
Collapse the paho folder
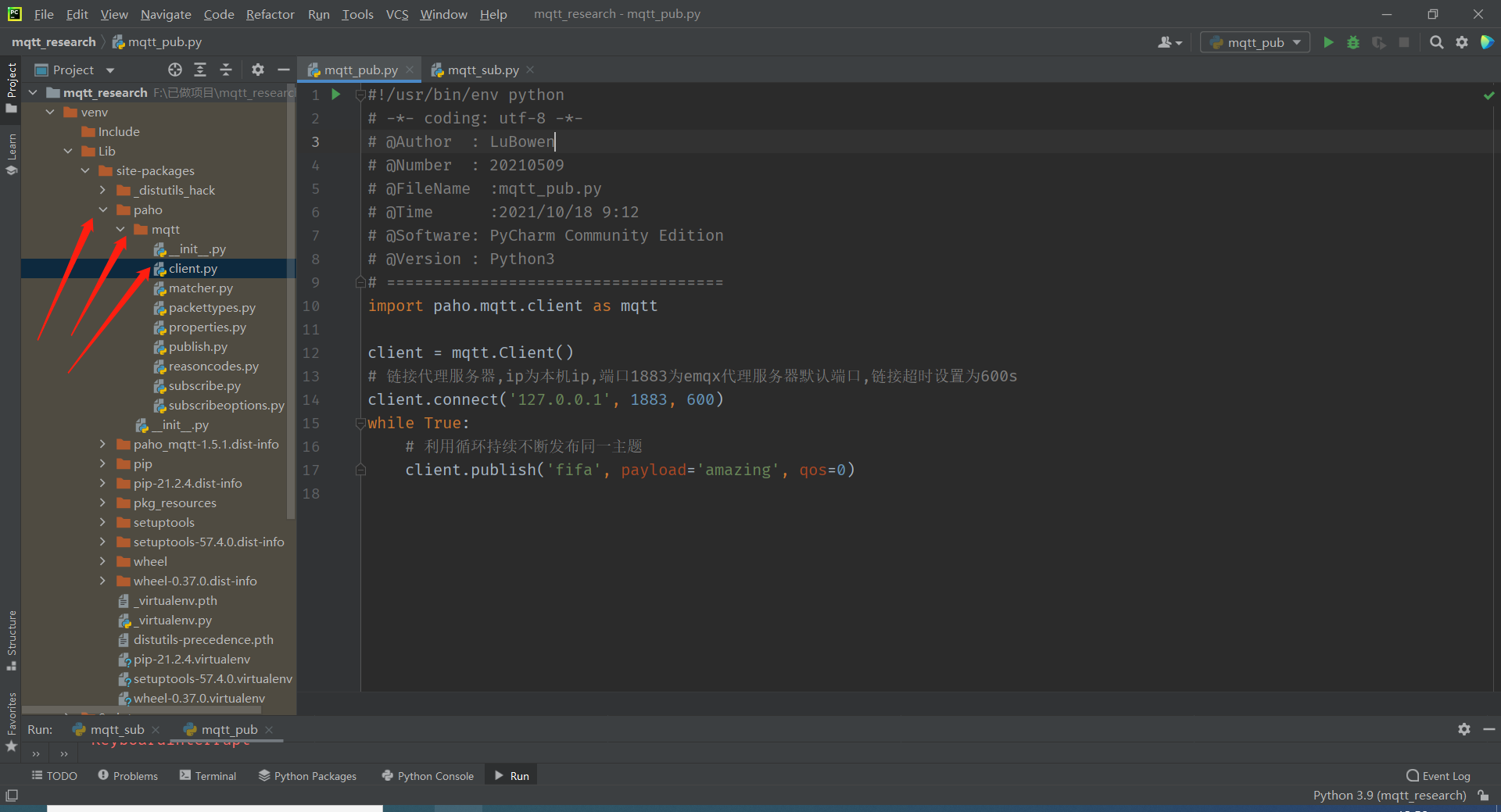click(x=102, y=209)
